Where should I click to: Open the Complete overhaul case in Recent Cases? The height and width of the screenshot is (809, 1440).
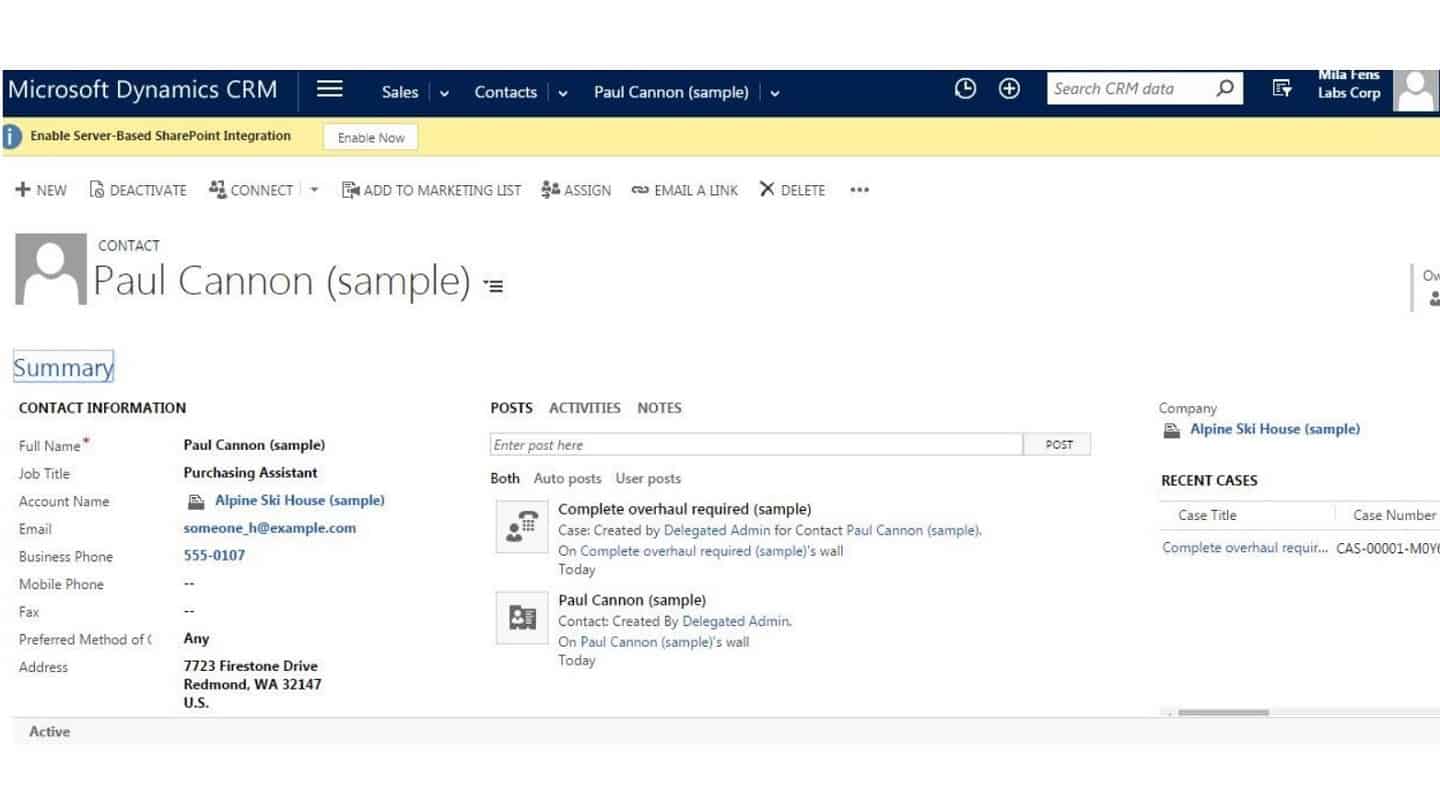pos(1246,548)
